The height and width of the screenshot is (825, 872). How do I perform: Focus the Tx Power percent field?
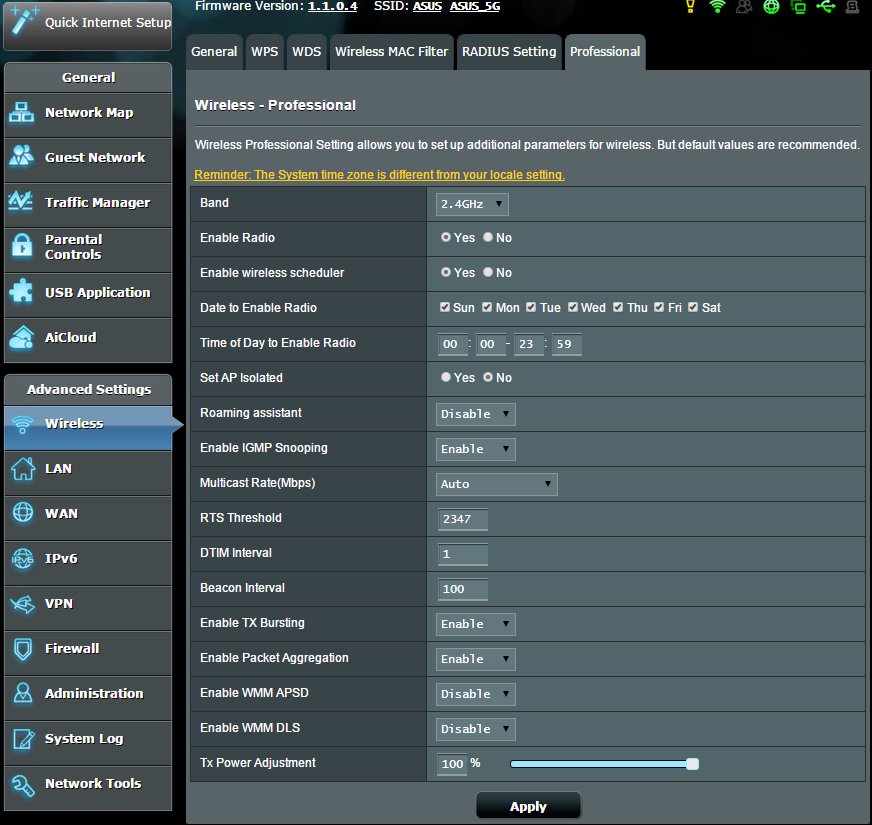pyautogui.click(x=452, y=764)
